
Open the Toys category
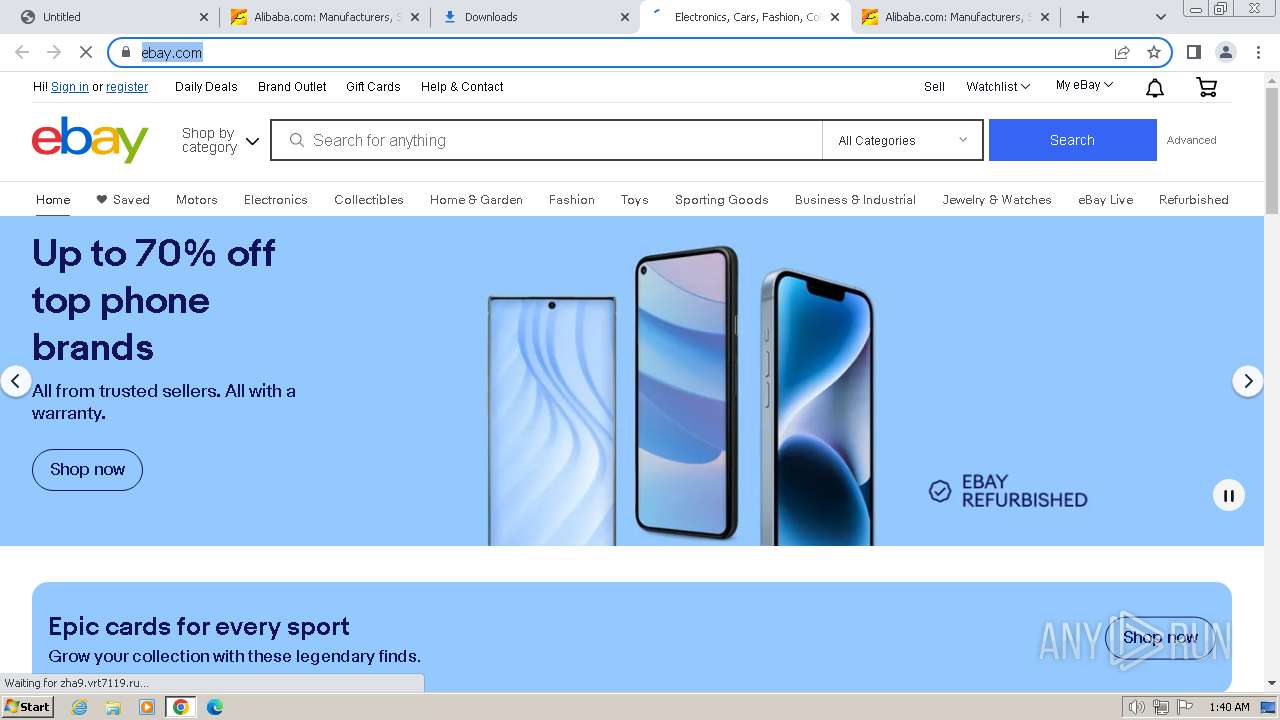pyautogui.click(x=634, y=200)
